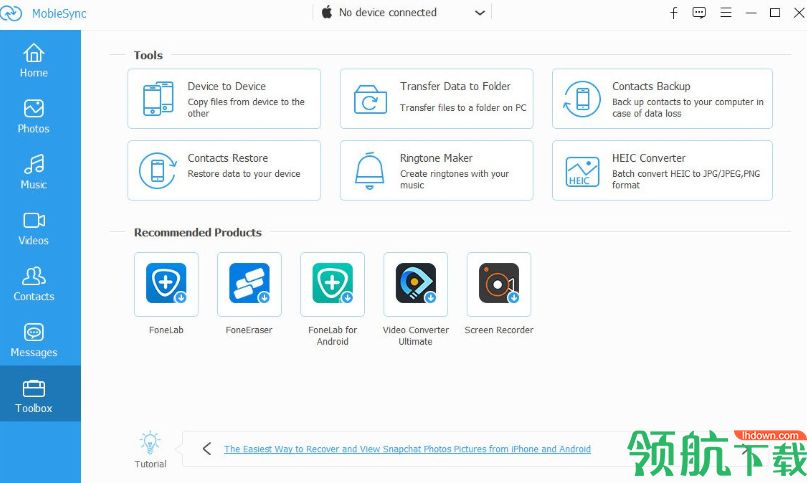
Task: Open the hamburger menu in title bar
Action: coord(726,13)
